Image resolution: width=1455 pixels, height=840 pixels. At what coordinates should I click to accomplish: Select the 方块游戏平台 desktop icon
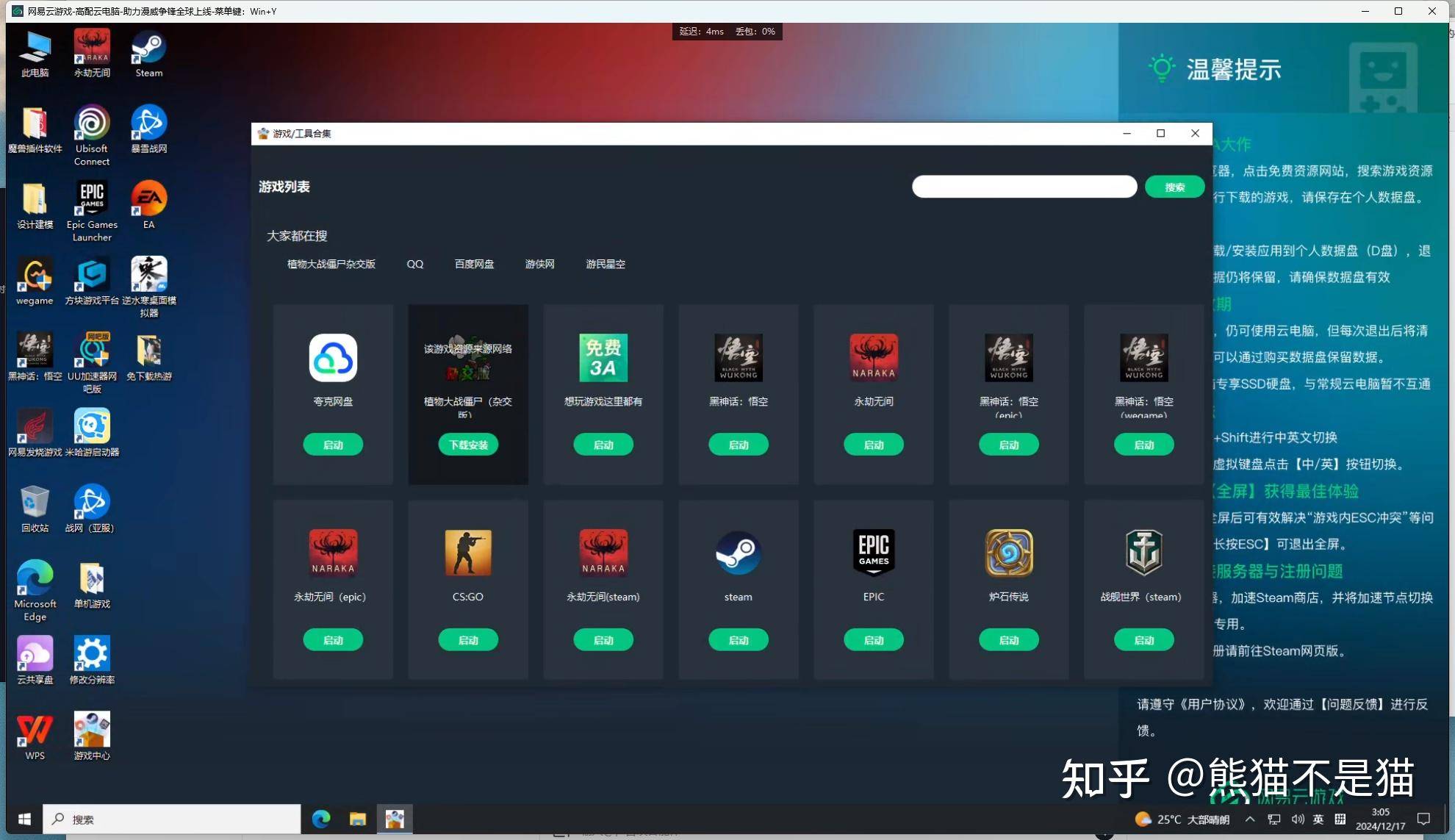pyautogui.click(x=92, y=281)
